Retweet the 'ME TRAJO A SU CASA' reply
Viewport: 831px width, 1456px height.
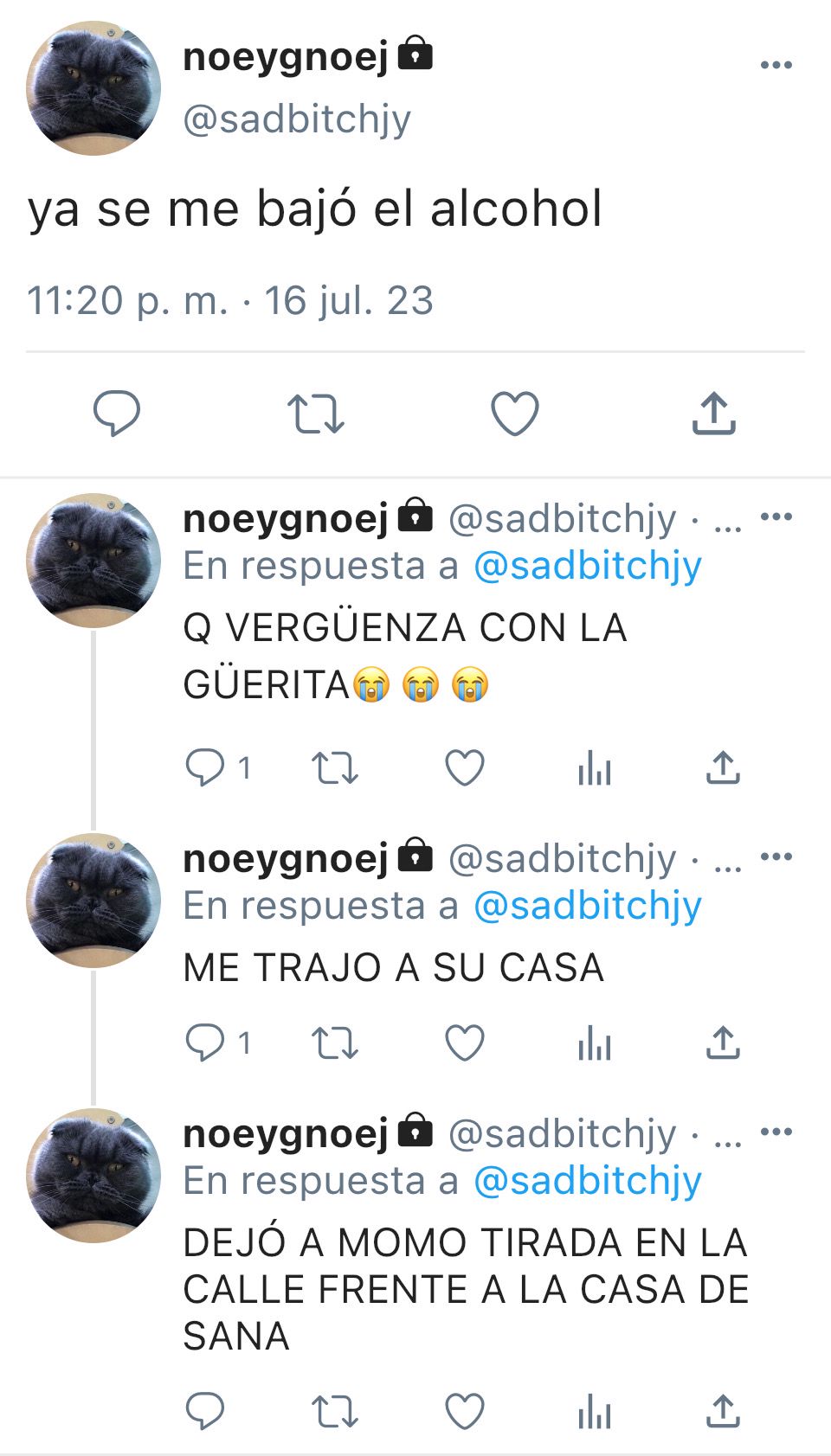point(335,1042)
